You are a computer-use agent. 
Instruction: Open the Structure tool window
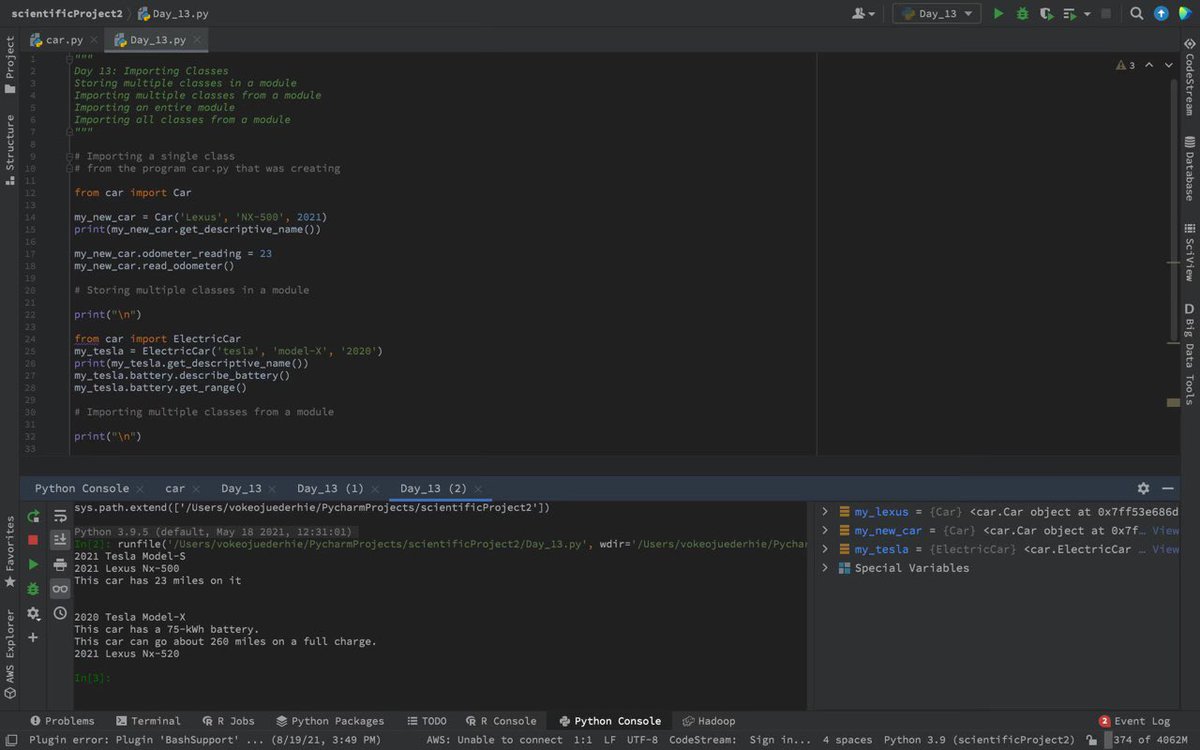click(x=10, y=149)
